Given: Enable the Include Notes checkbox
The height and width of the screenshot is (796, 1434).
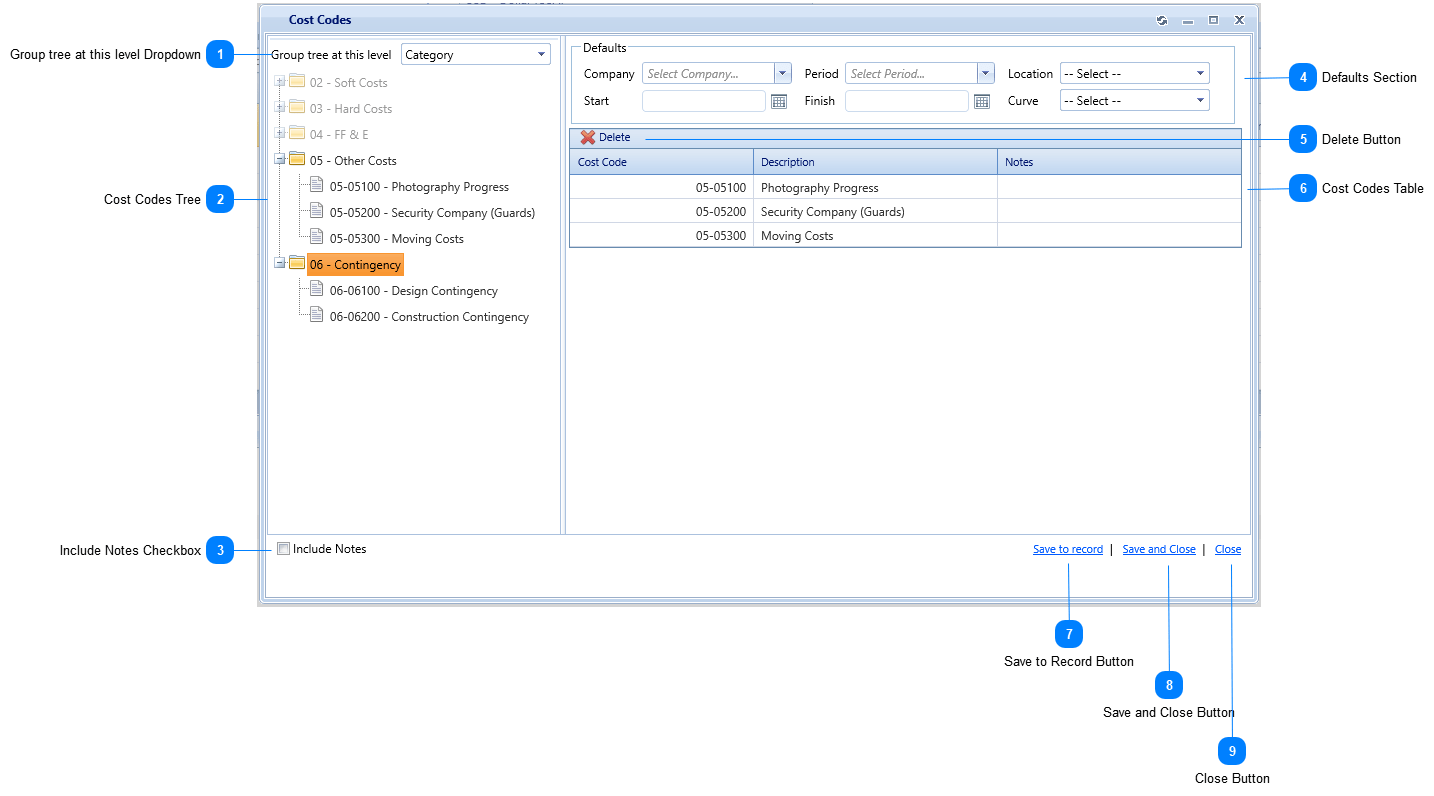Looking at the screenshot, I should tap(283, 548).
